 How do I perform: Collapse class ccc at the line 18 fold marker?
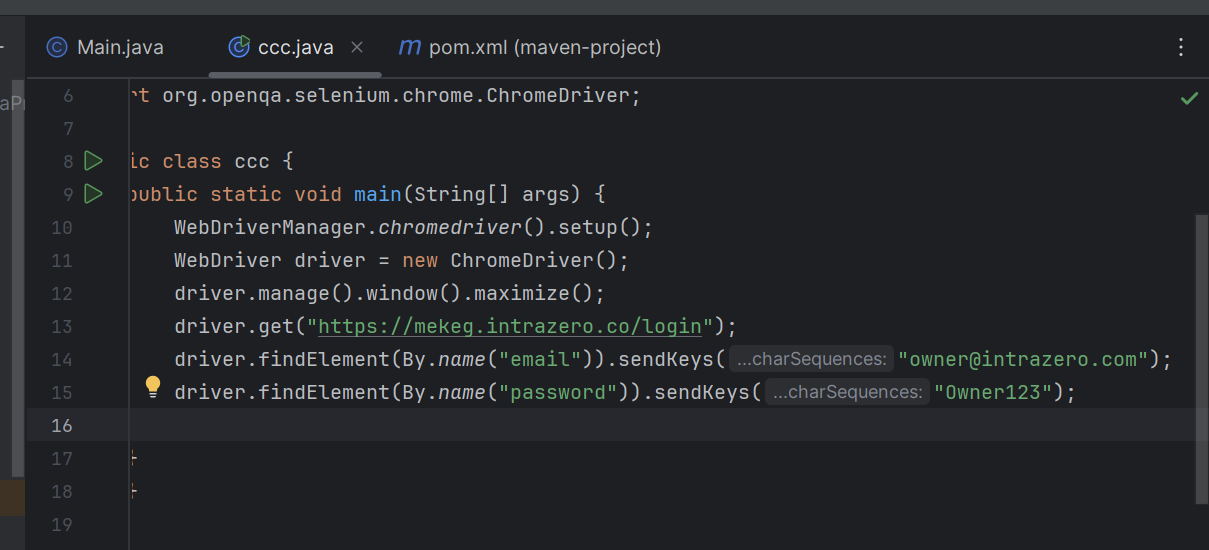pyautogui.click(x=133, y=491)
